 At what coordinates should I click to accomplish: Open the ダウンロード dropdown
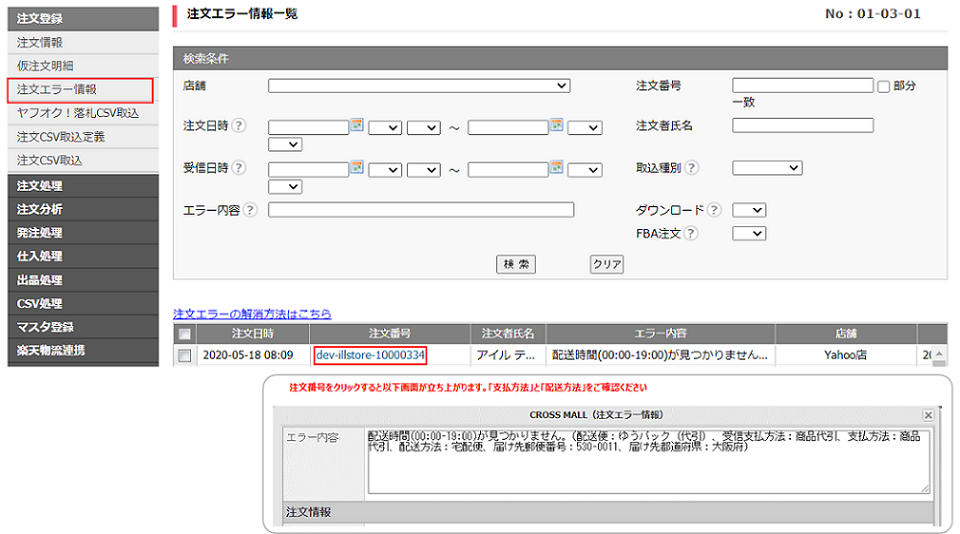coord(749,210)
